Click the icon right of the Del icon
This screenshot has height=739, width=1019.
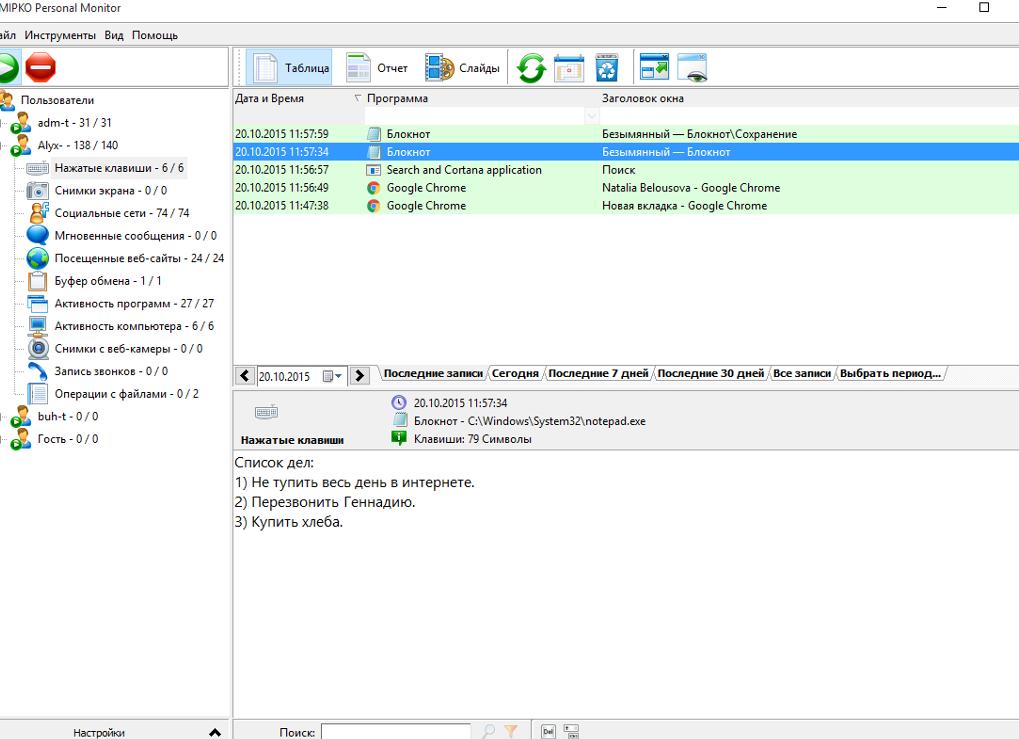[x=571, y=731]
